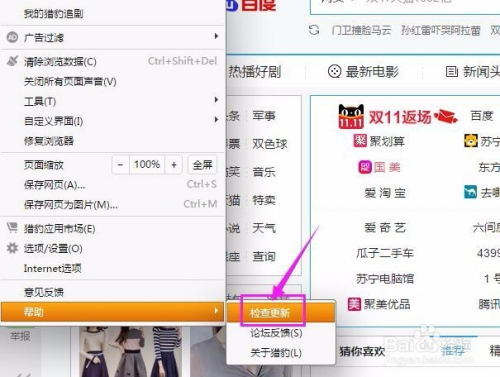Choose 关闭所有页面声音(V)
This screenshot has width=500, height=377.
tap(113, 81)
